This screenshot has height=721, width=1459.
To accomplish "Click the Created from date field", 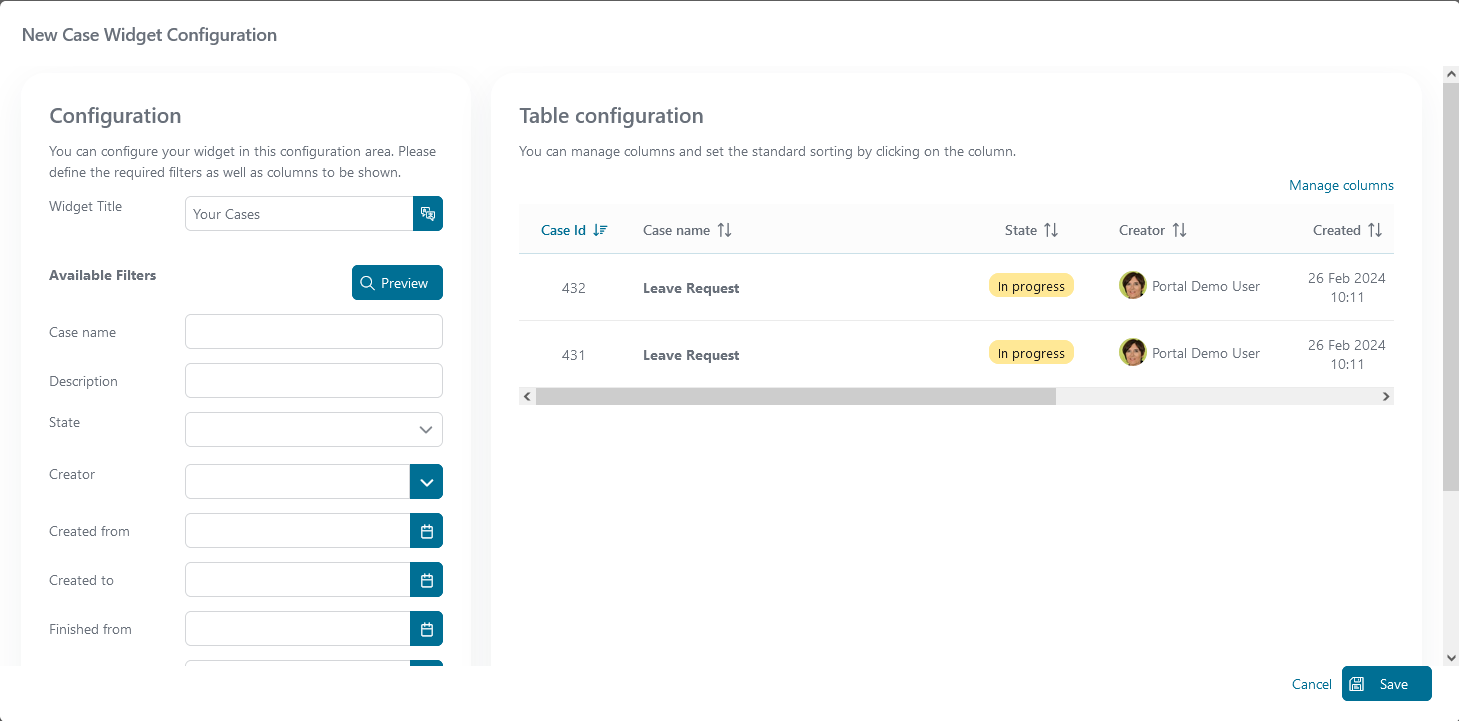I will click(298, 531).
